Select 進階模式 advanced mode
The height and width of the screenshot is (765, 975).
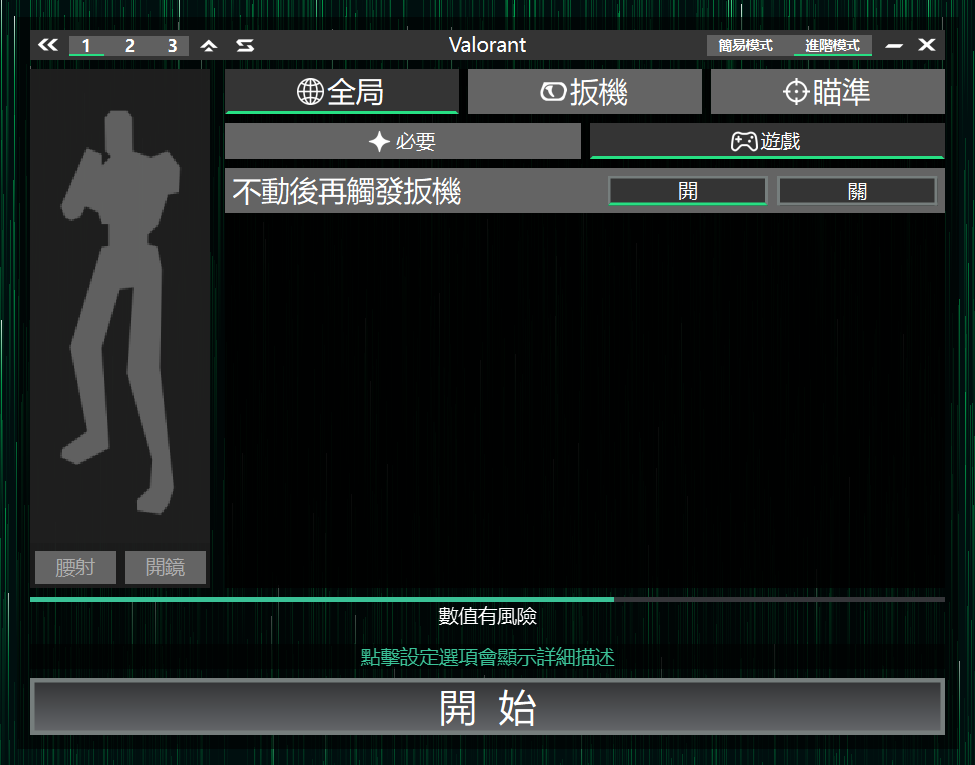832,45
